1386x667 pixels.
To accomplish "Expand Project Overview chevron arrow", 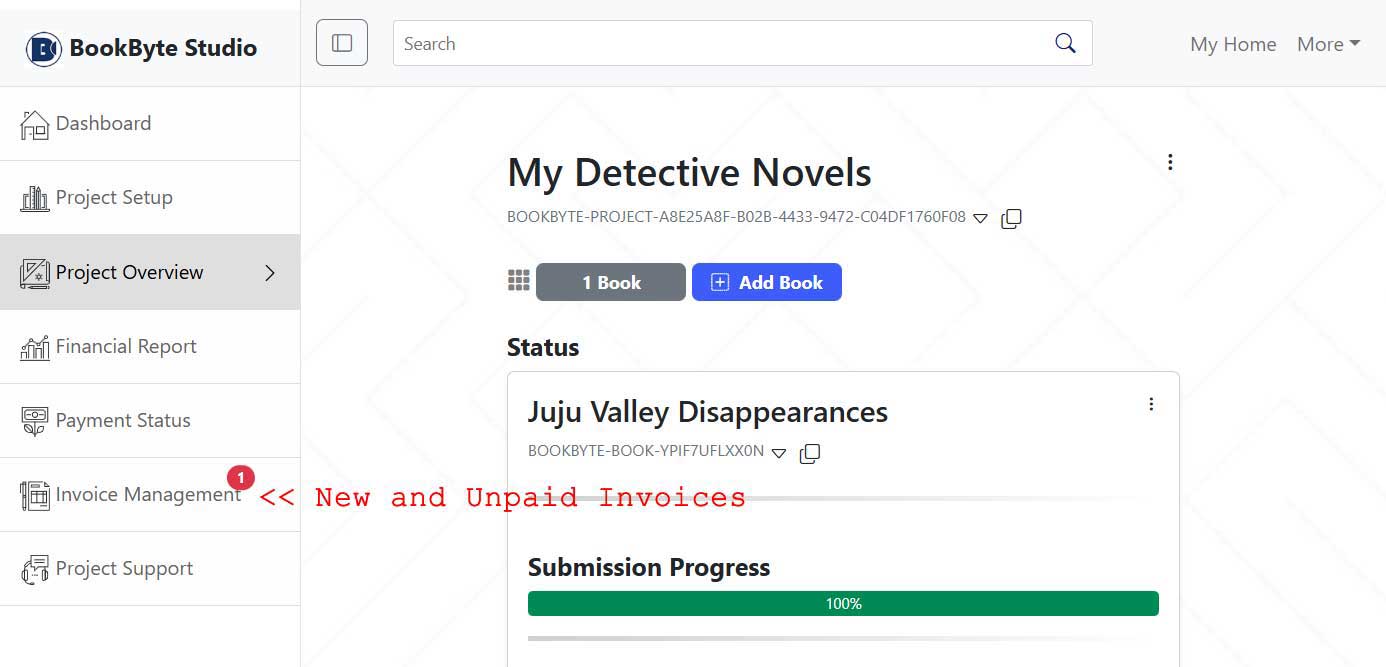I will tap(269, 273).
